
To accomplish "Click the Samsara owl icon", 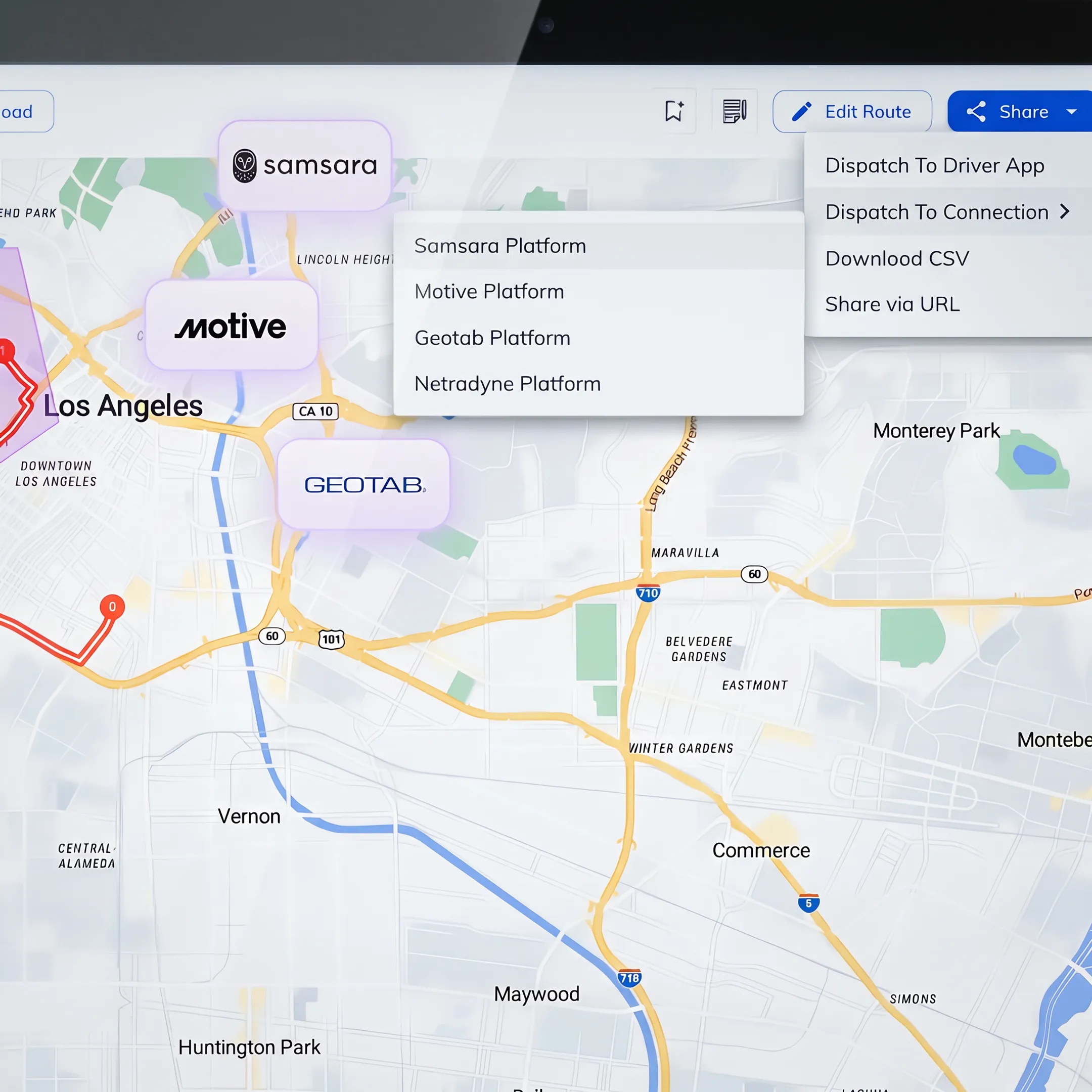I will [x=245, y=166].
